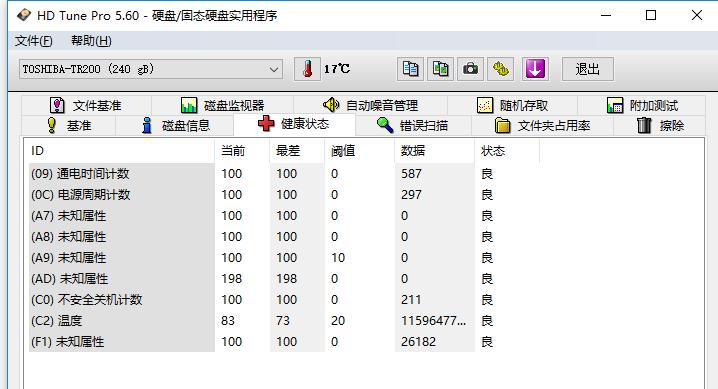Click the data value 587

411,174
